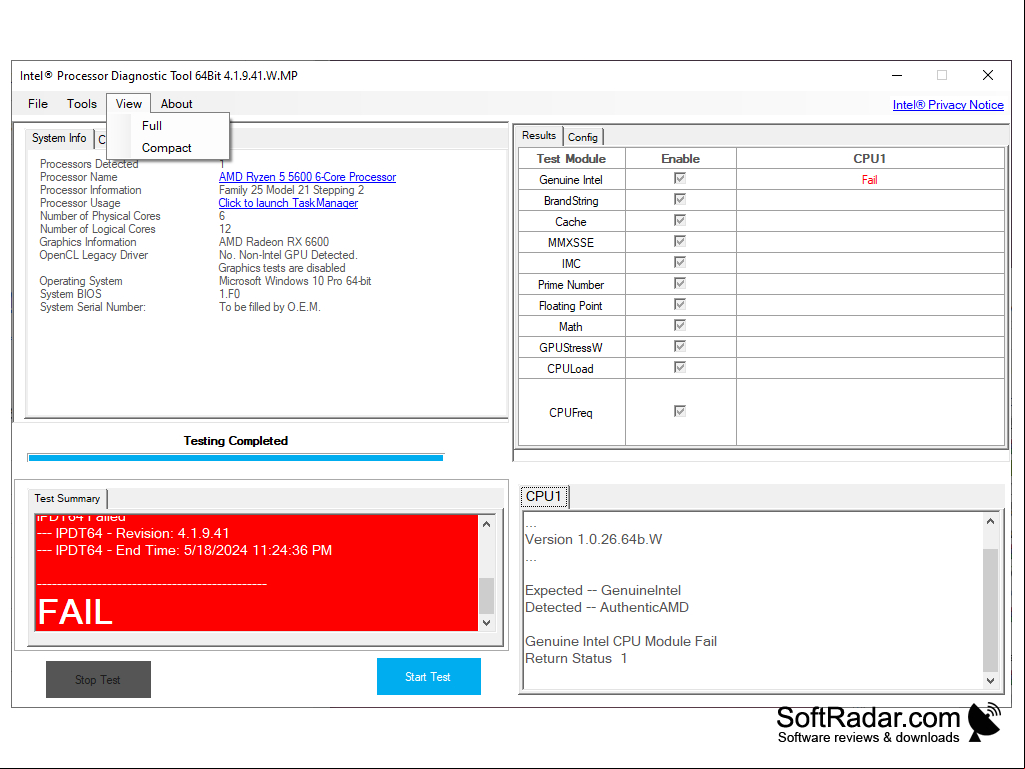The image size is (1025, 769).
Task: Toggle the Cache enable checkbox
Action: 680,220
